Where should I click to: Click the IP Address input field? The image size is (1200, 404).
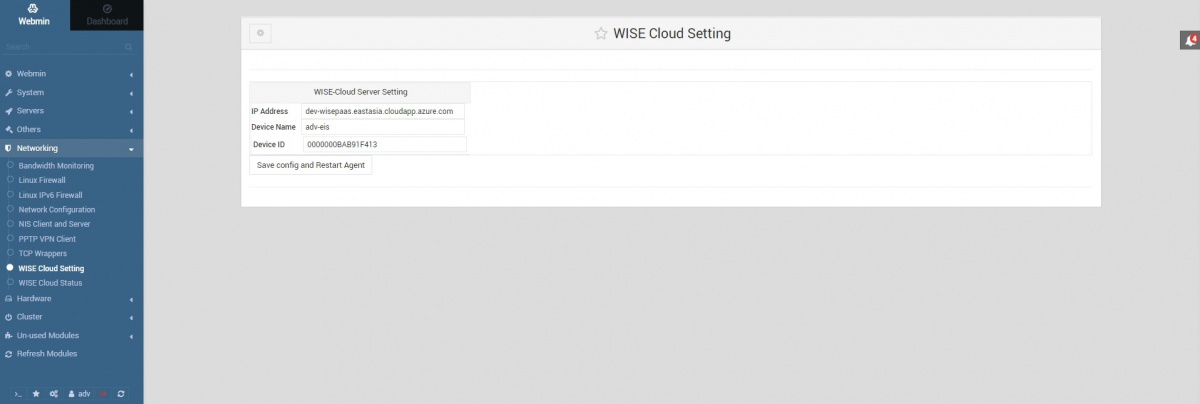pos(383,111)
